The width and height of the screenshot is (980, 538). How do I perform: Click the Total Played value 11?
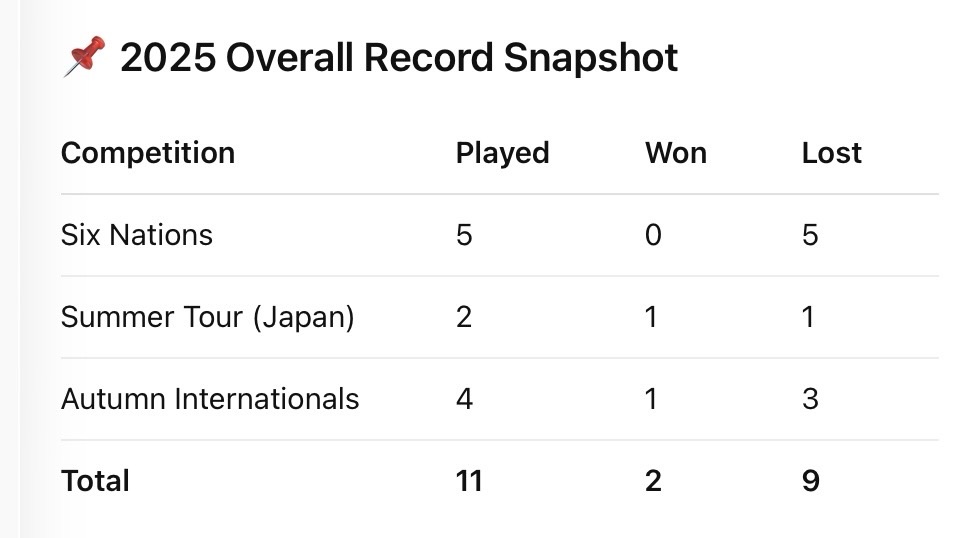point(469,481)
